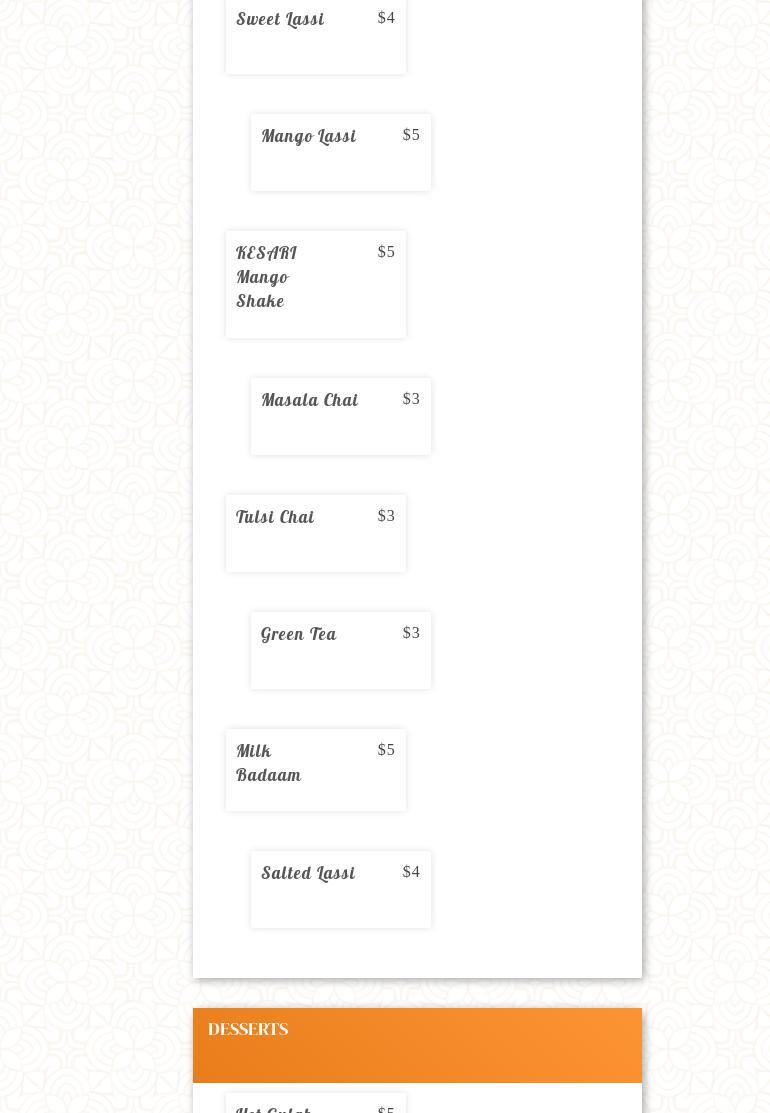Click the $5 price of Milk Badaam
Screen dimensions: 770x1113
tap(386, 750)
